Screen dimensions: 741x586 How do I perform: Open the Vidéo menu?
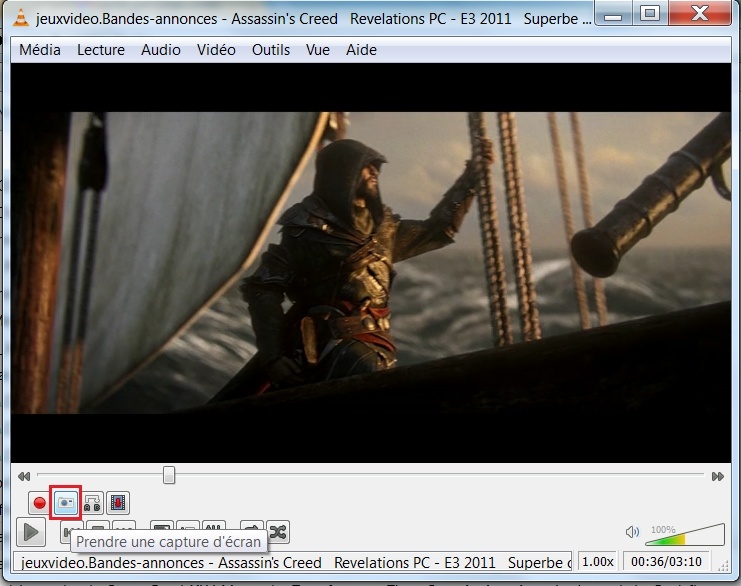(216, 50)
